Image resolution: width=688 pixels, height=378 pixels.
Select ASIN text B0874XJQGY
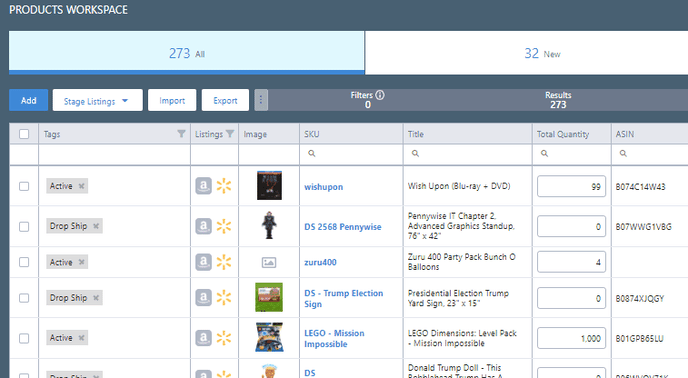(640, 299)
